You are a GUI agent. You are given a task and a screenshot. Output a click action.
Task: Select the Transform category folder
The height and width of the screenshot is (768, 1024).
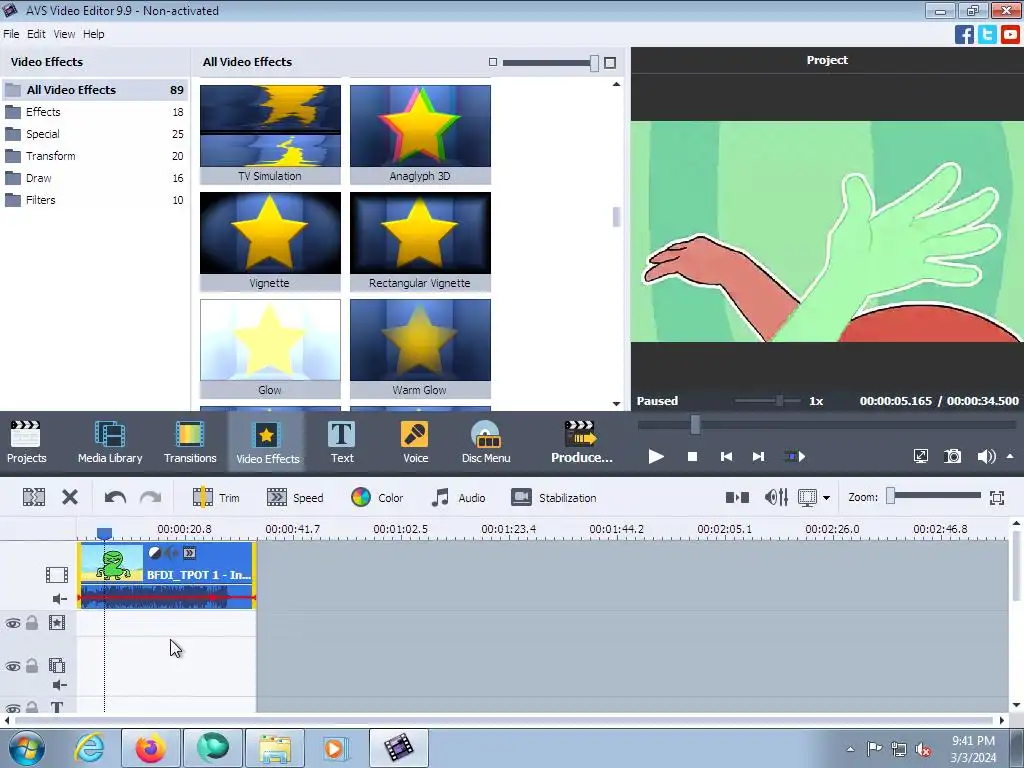click(95, 156)
